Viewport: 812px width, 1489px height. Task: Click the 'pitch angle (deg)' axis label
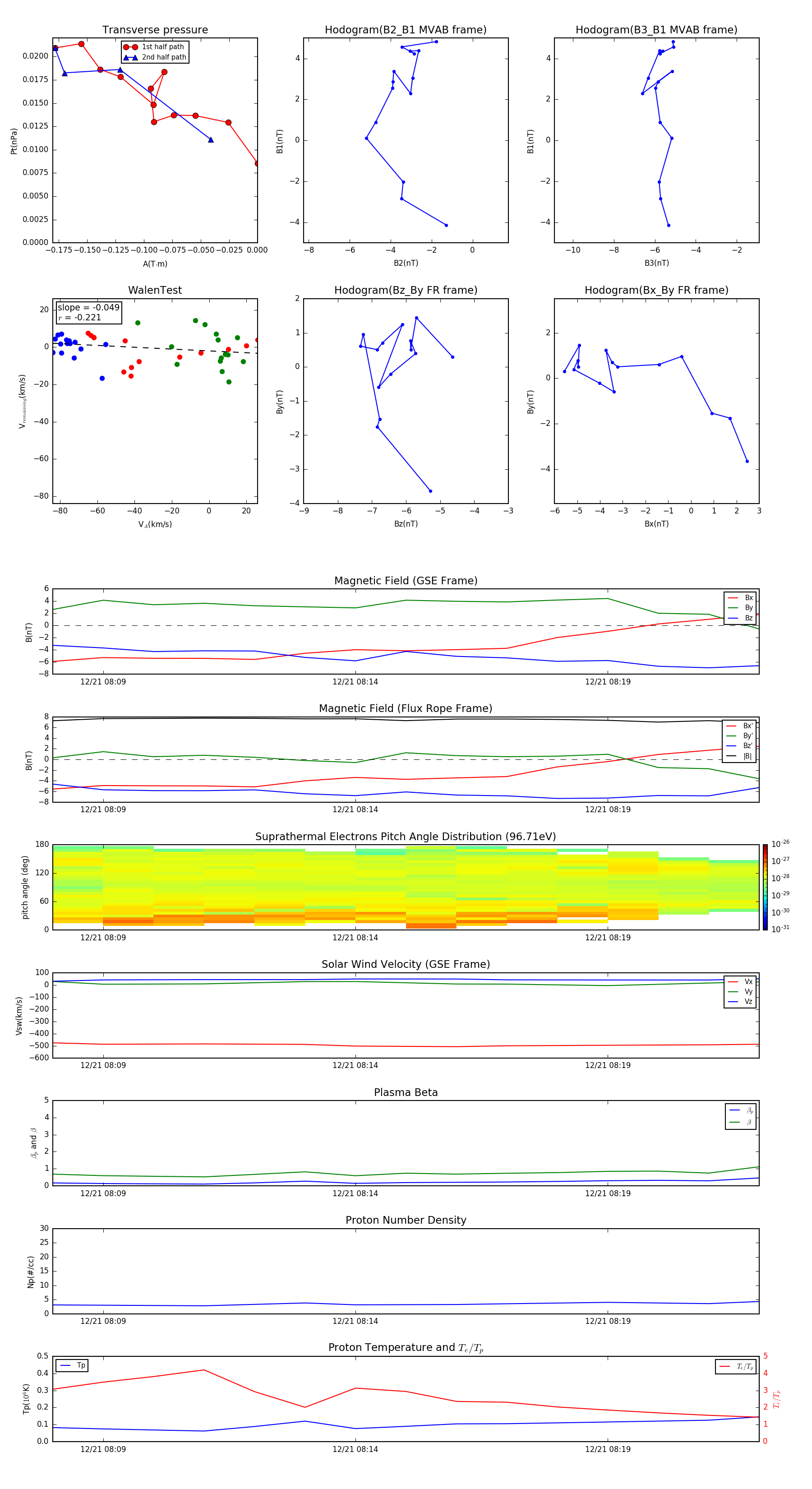coord(25,887)
